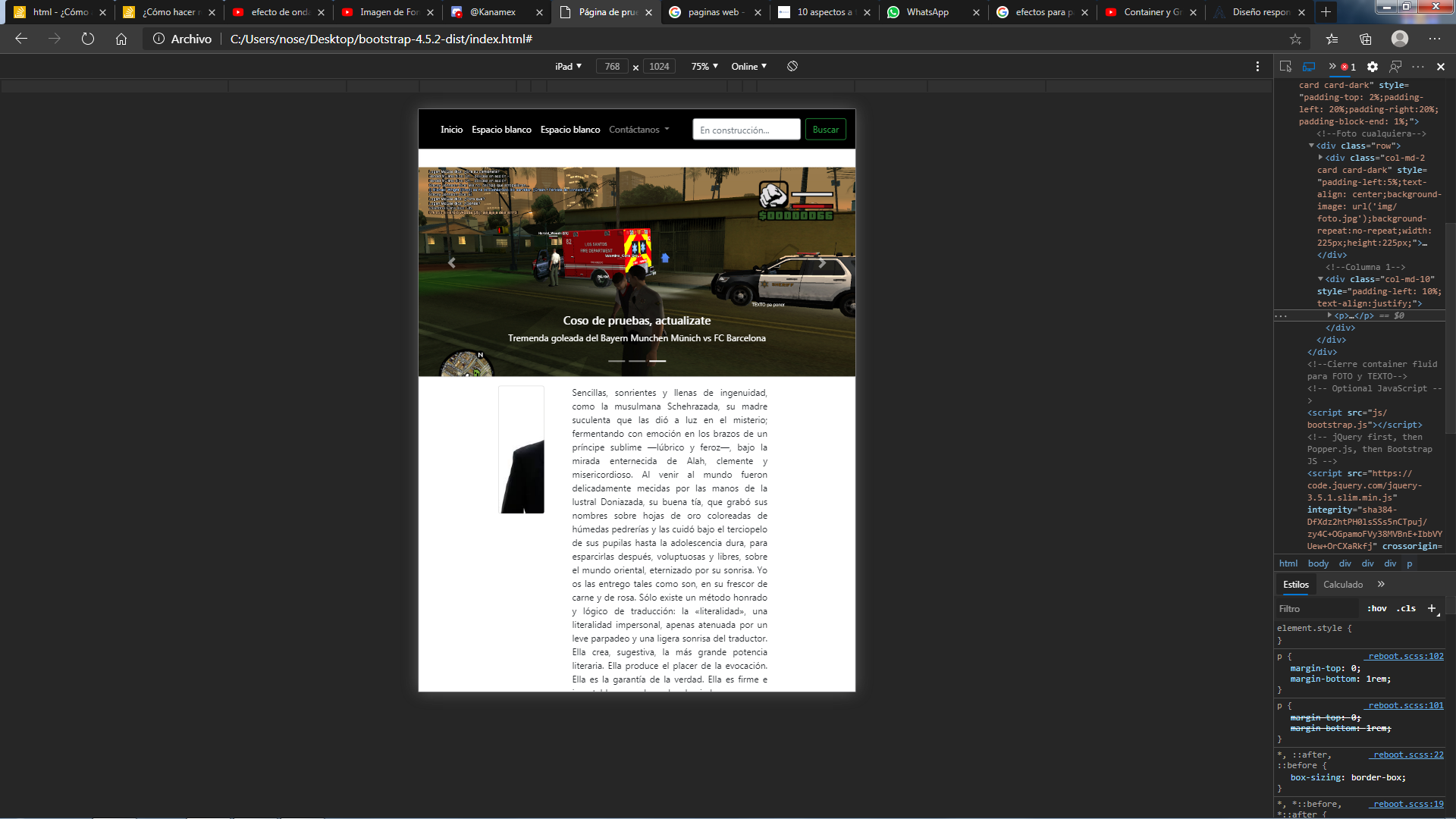Screen dimensions: 1456x819
Task: Open the favorites list icon
Action: pos(1332,39)
